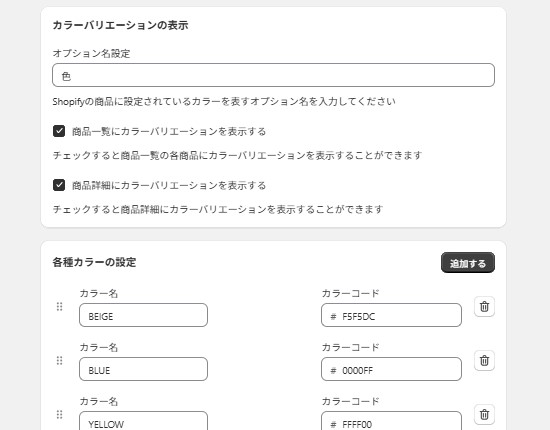Viewport: 550px width, 430px height.
Task: Focus the BLUE color name field
Action: tap(143, 369)
